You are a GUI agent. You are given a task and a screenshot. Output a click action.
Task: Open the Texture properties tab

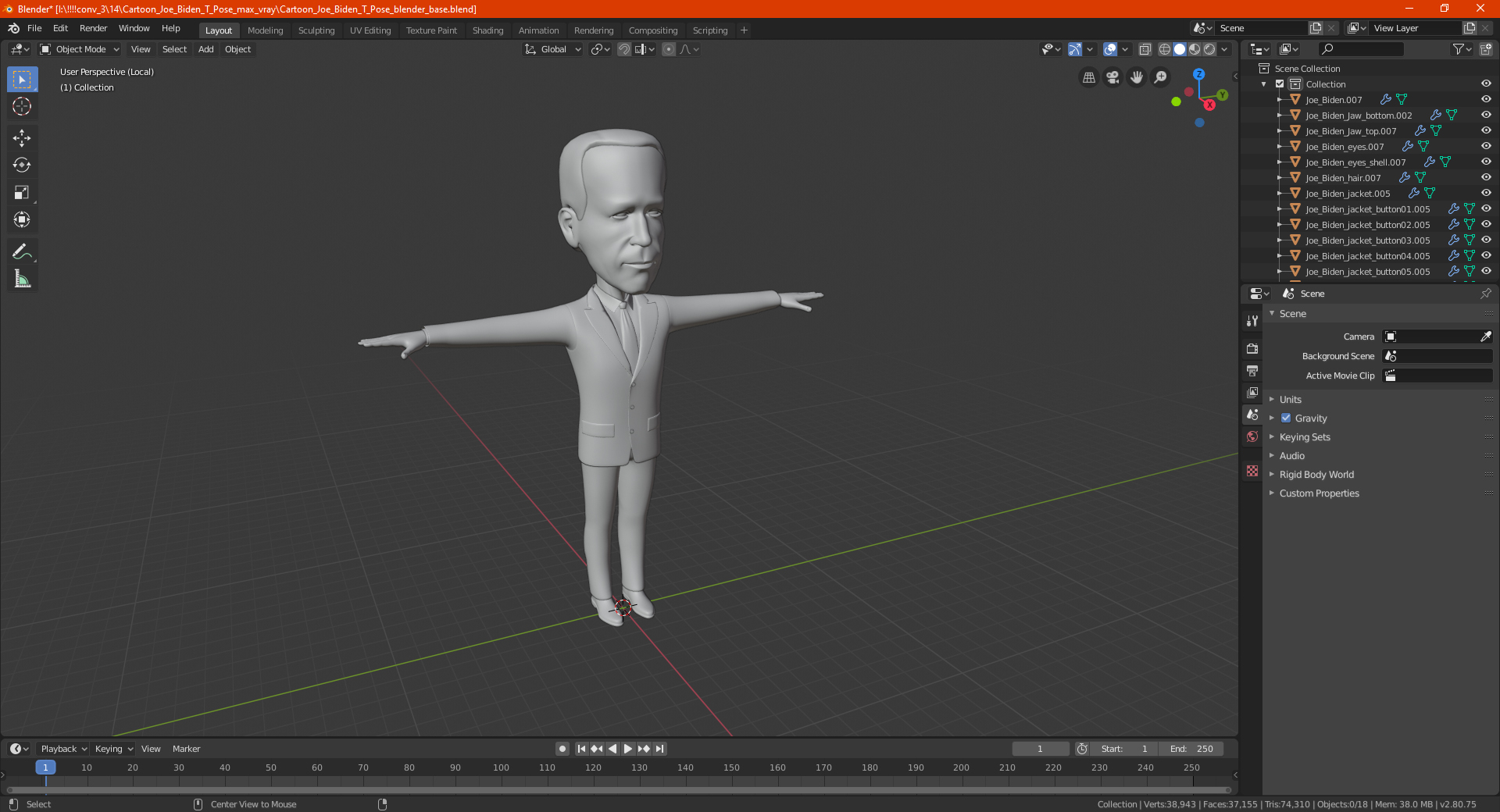click(x=1252, y=471)
